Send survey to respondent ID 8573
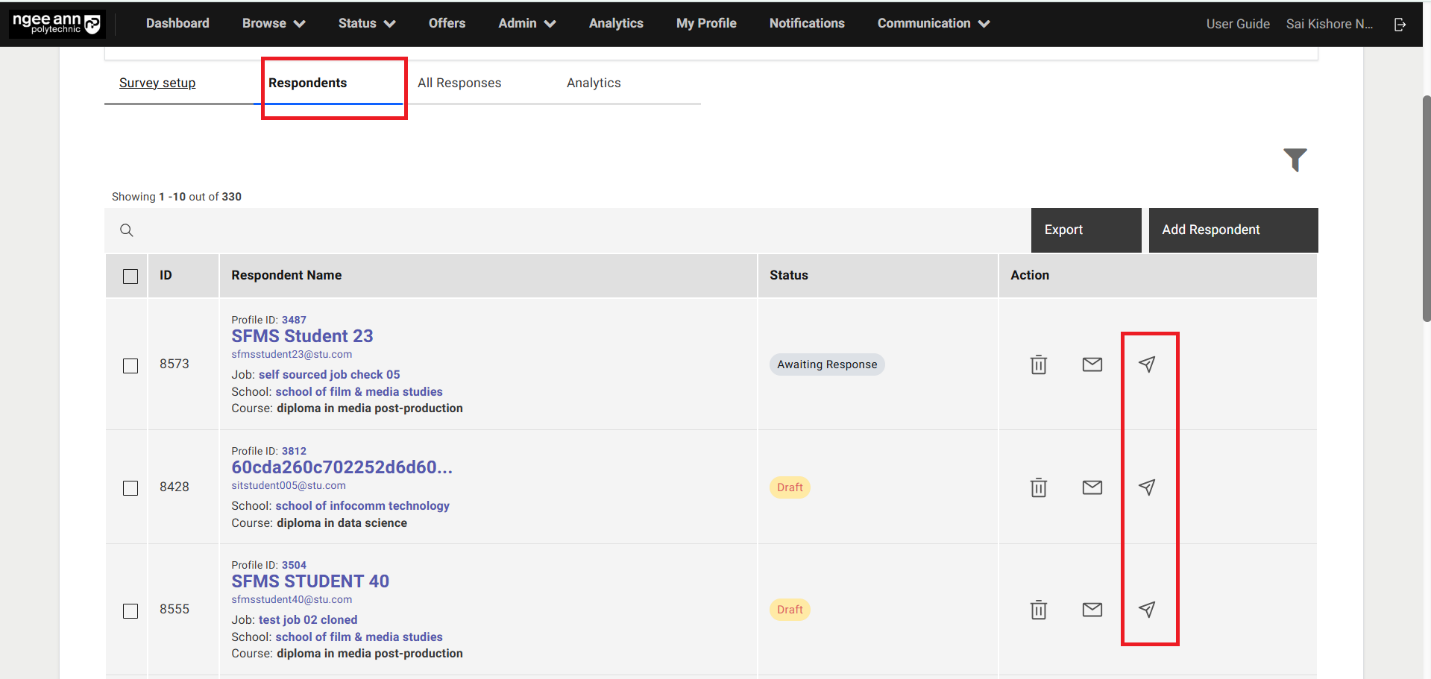 point(1147,365)
